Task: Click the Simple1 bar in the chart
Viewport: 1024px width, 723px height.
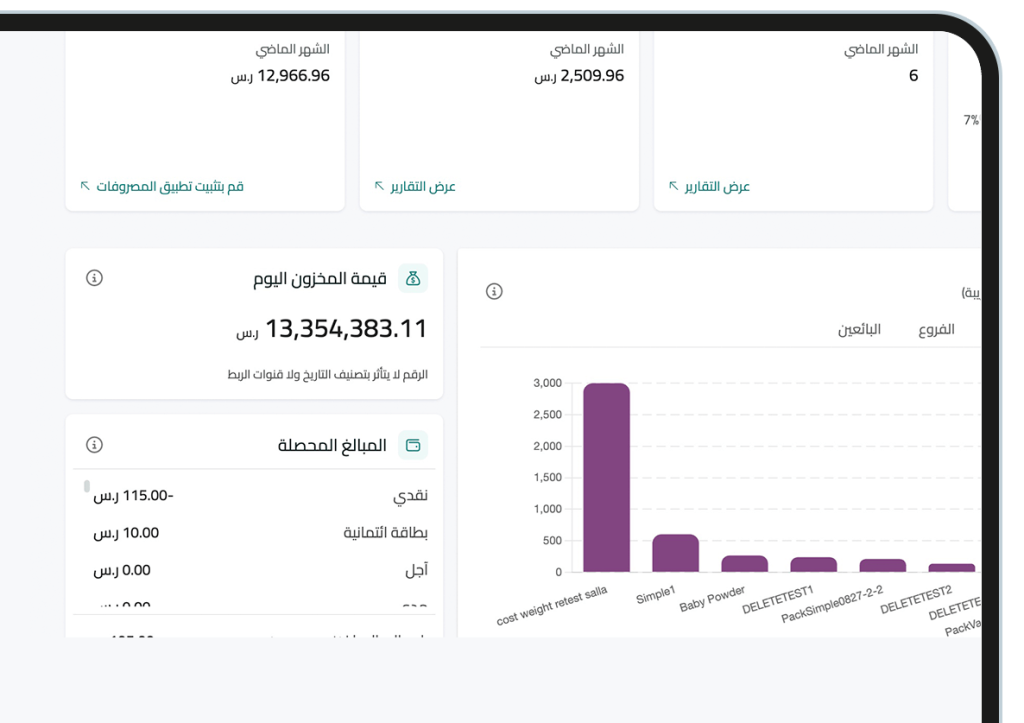Action: pyautogui.click(x=675, y=555)
